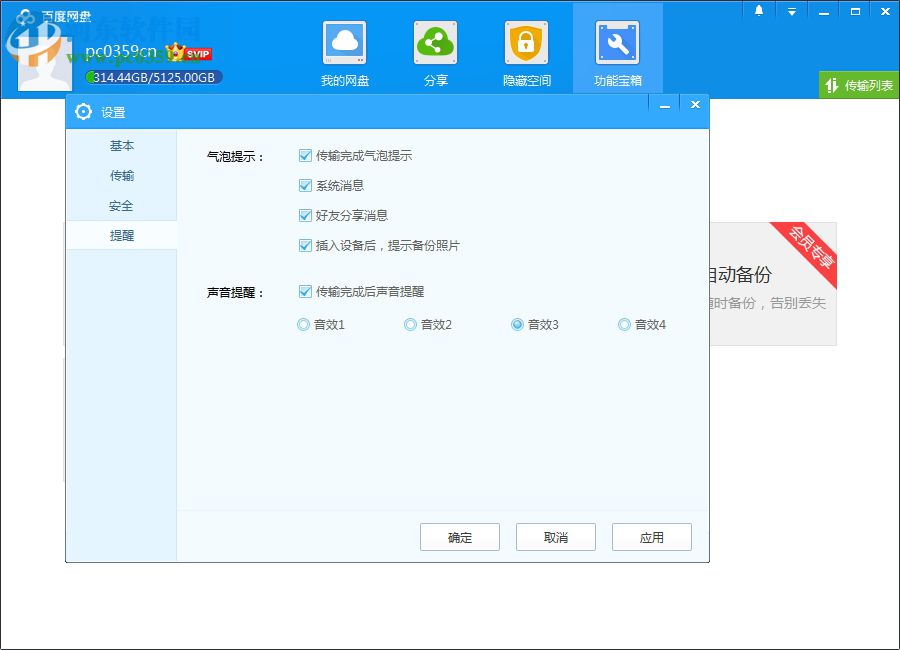Screen dimensions: 900x650
Task: Click the settings gear in dialog title
Action: [x=84, y=112]
